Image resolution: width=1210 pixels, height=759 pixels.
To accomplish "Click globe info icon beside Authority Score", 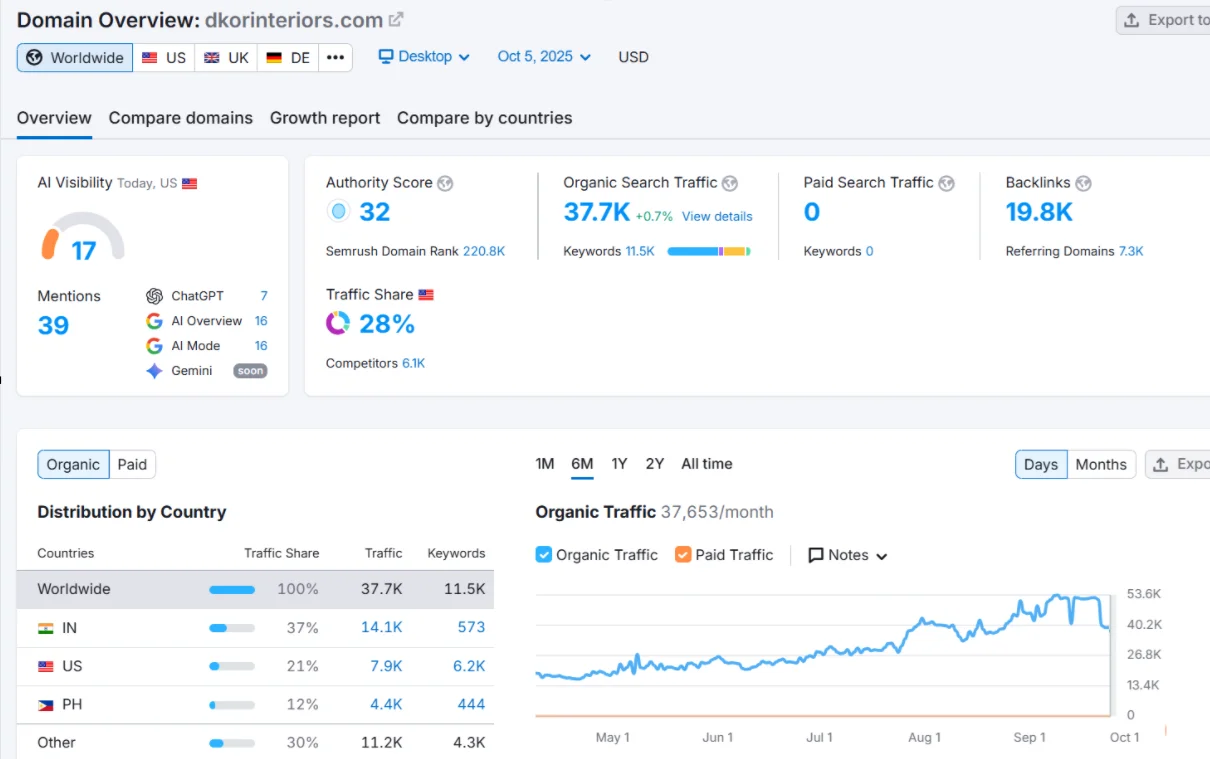I will pyautogui.click(x=445, y=183).
